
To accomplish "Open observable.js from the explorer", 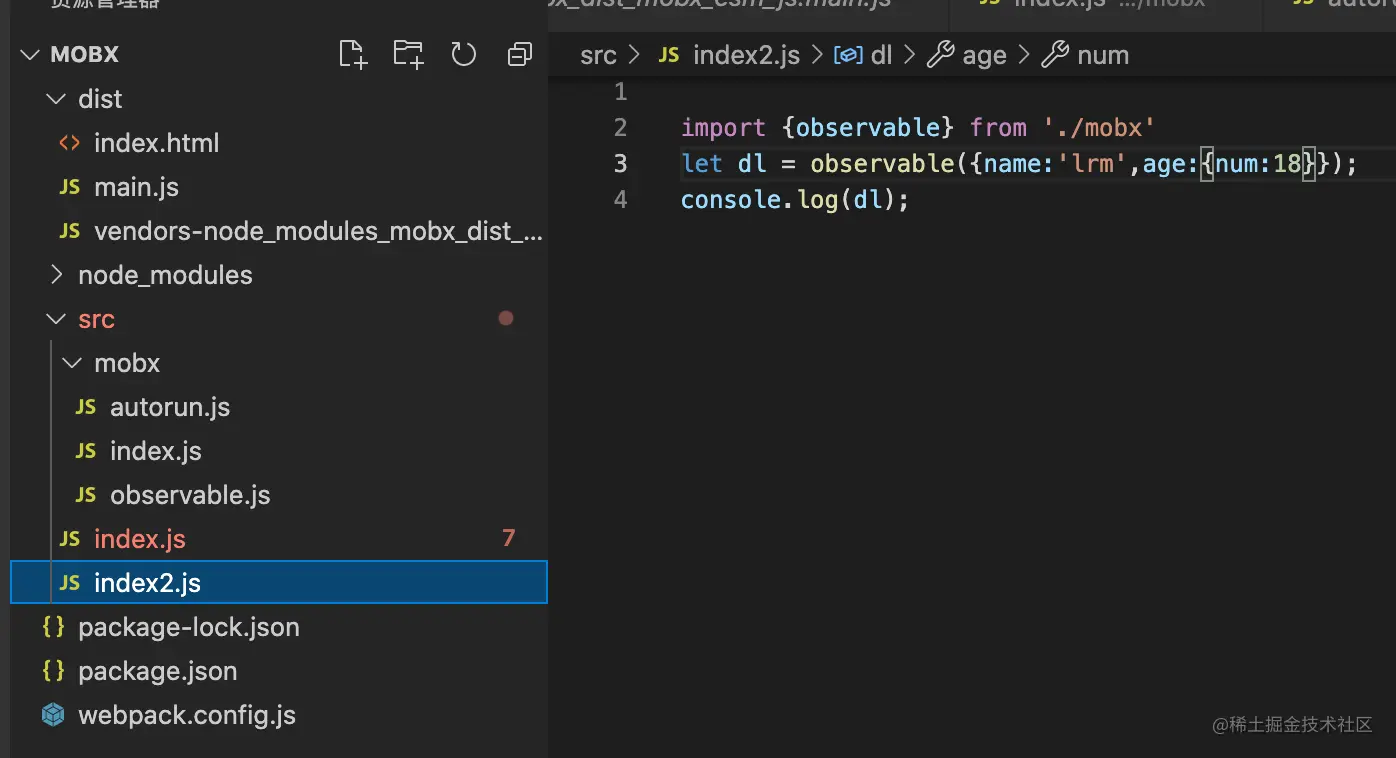I will 189,495.
